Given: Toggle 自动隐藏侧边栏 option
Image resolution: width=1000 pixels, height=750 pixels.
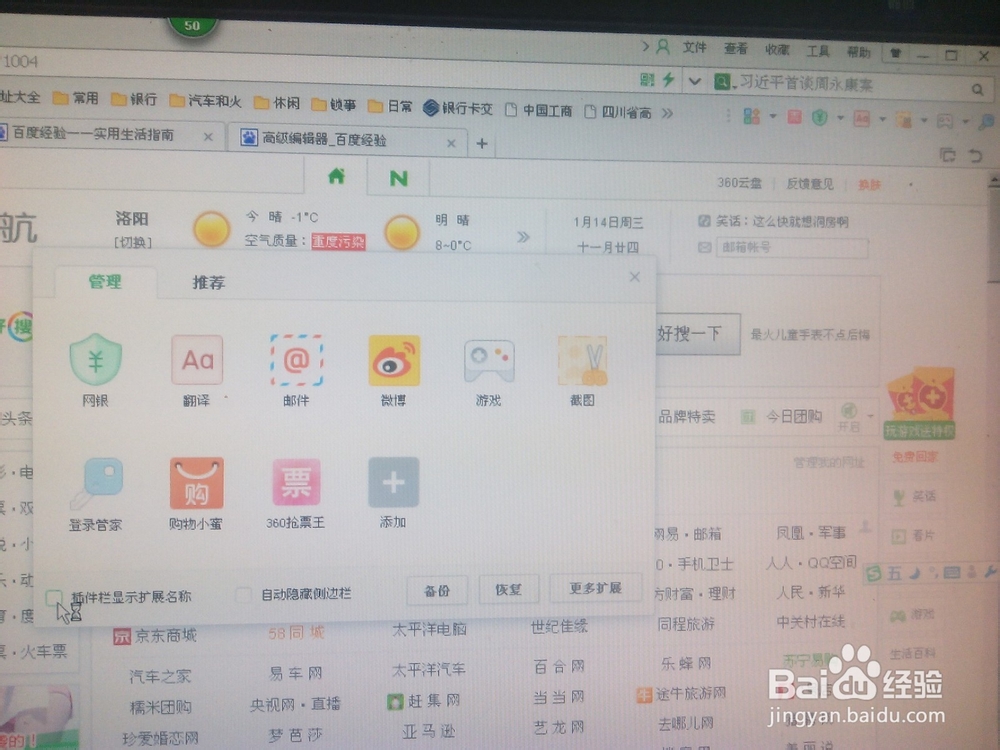Looking at the screenshot, I should click(243, 592).
